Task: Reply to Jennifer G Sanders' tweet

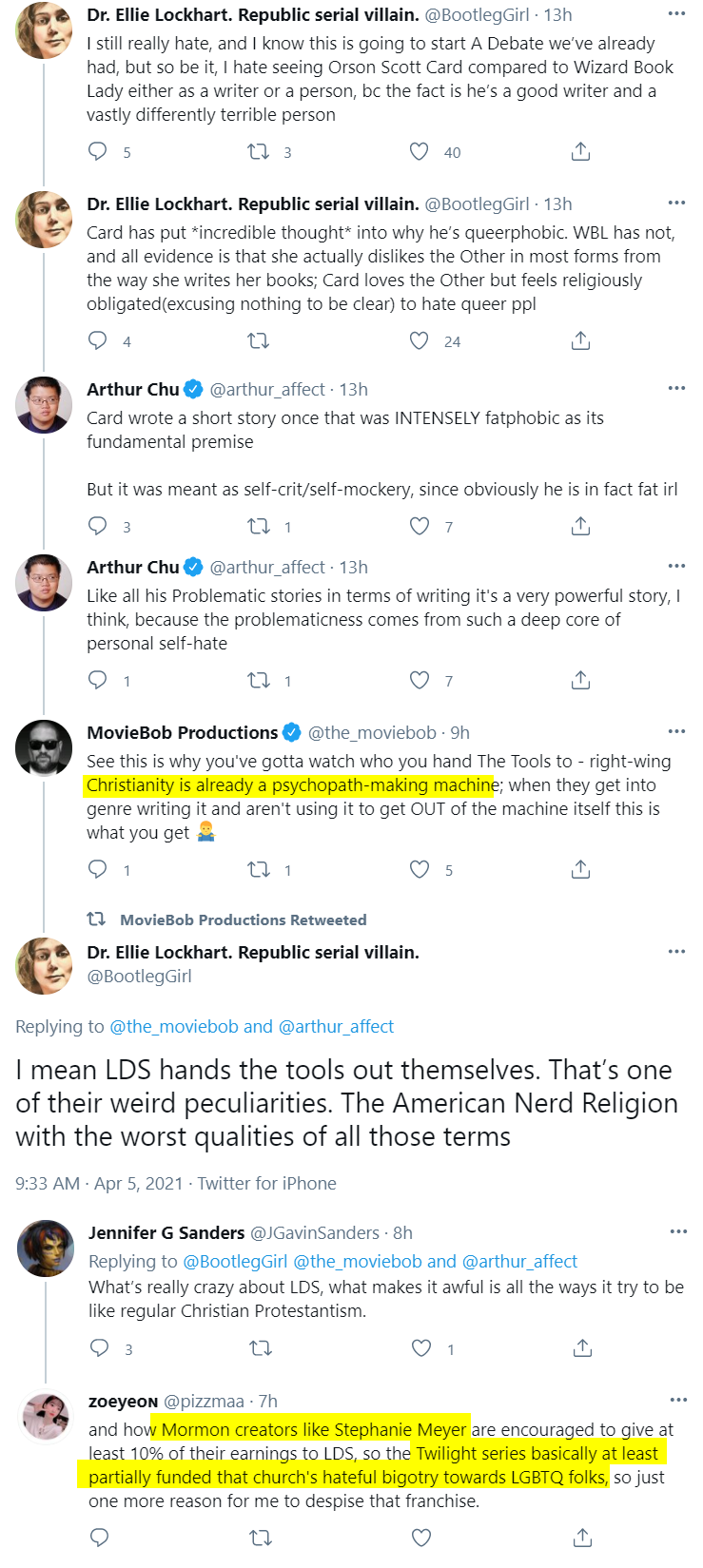Action: click(100, 1348)
